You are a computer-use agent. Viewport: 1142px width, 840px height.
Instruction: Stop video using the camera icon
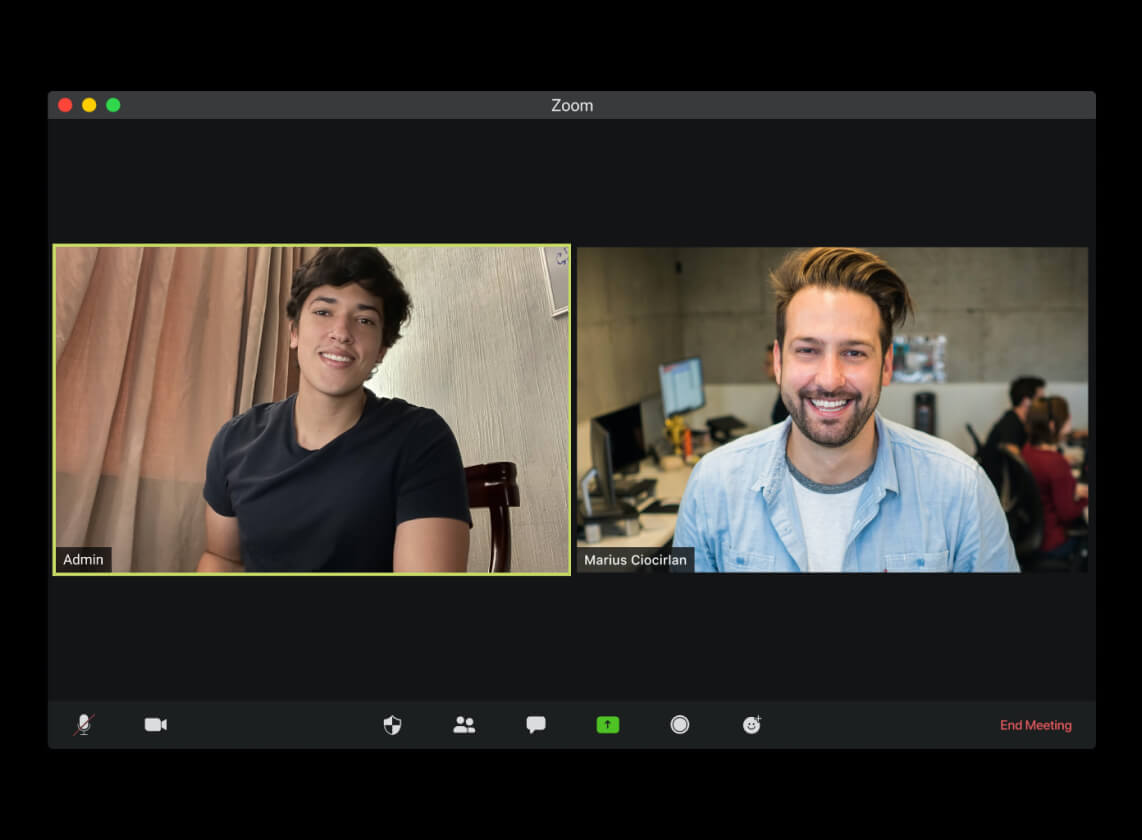point(156,724)
